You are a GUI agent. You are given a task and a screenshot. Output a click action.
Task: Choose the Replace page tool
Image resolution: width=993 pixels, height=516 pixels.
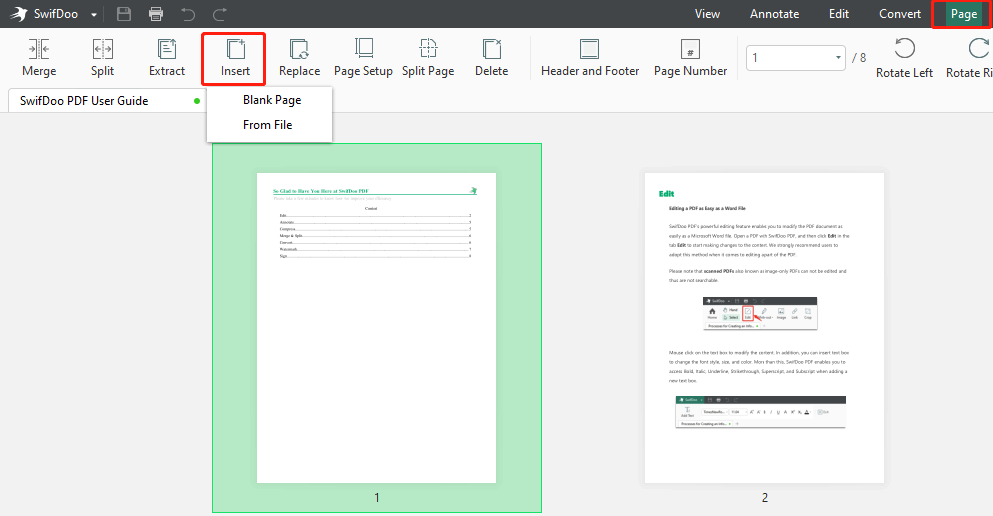coord(300,58)
